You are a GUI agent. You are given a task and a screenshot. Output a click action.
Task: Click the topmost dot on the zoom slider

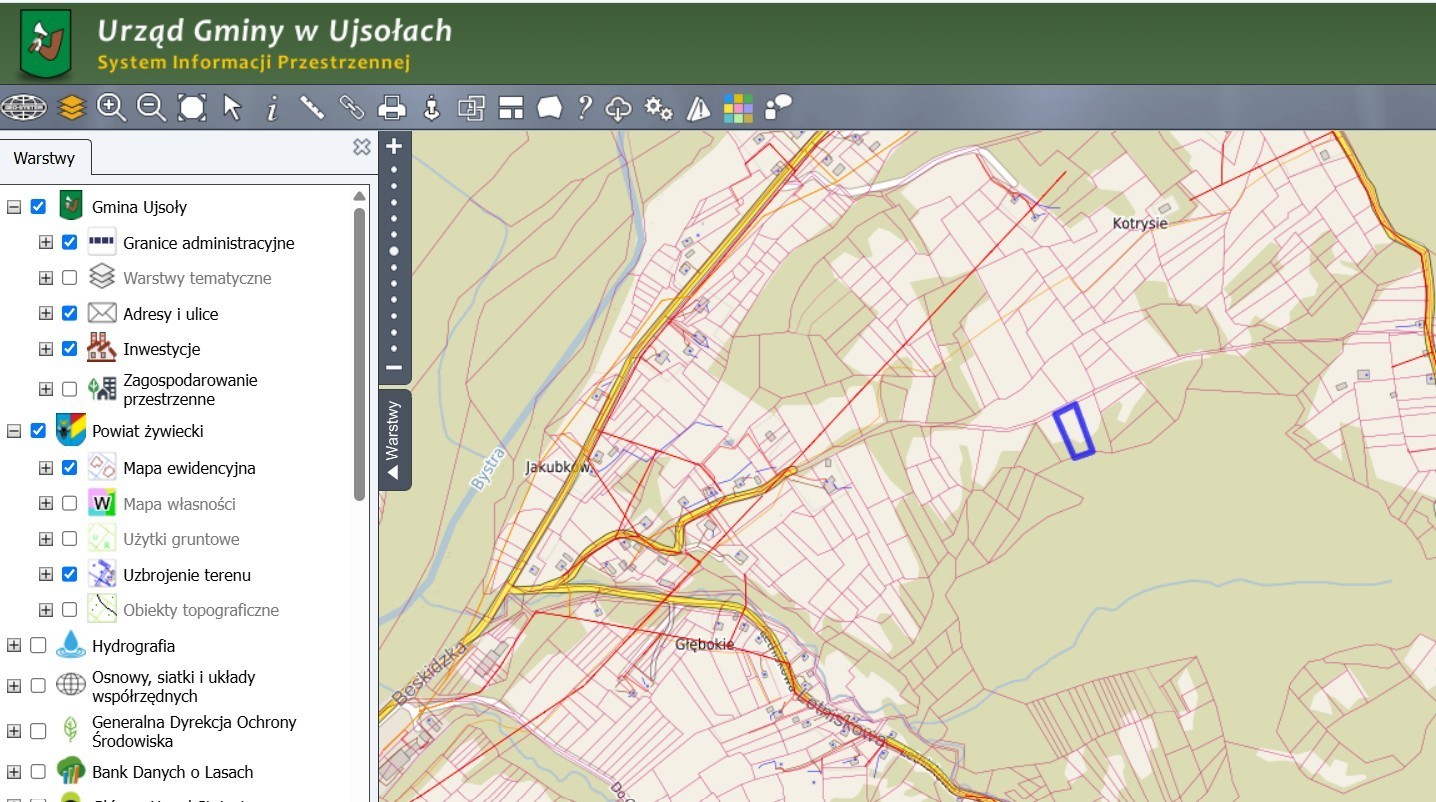(394, 169)
